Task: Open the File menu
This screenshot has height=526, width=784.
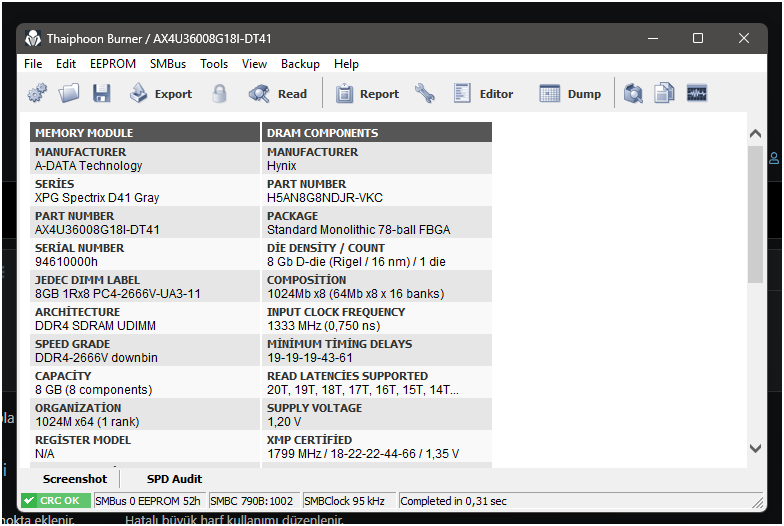Action: (33, 64)
